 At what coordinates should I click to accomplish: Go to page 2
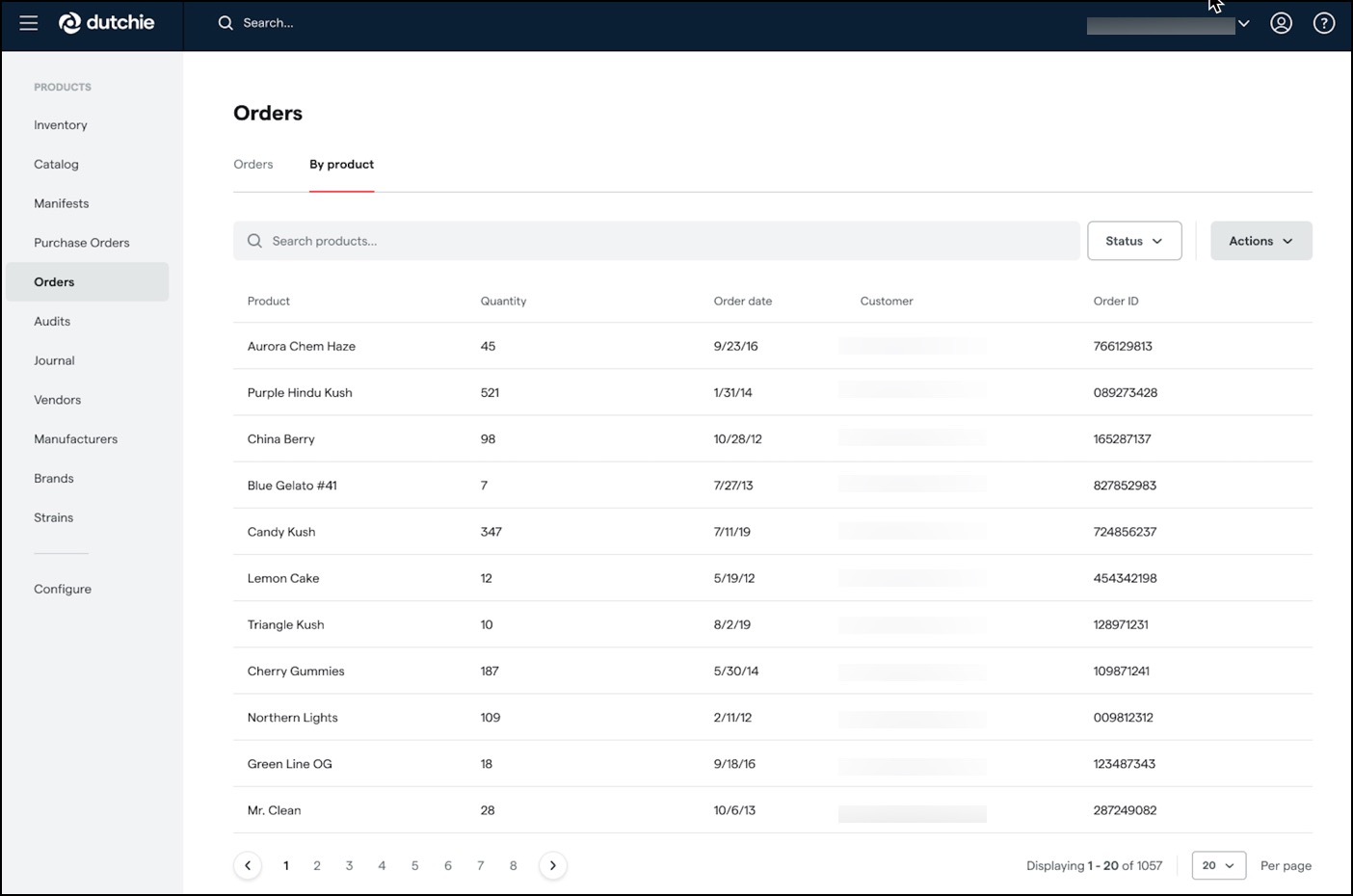317,865
